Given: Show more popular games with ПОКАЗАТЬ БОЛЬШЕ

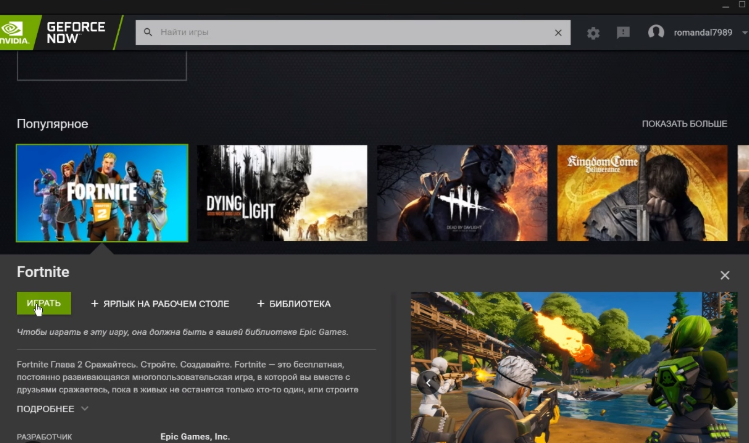Looking at the screenshot, I should point(684,124).
